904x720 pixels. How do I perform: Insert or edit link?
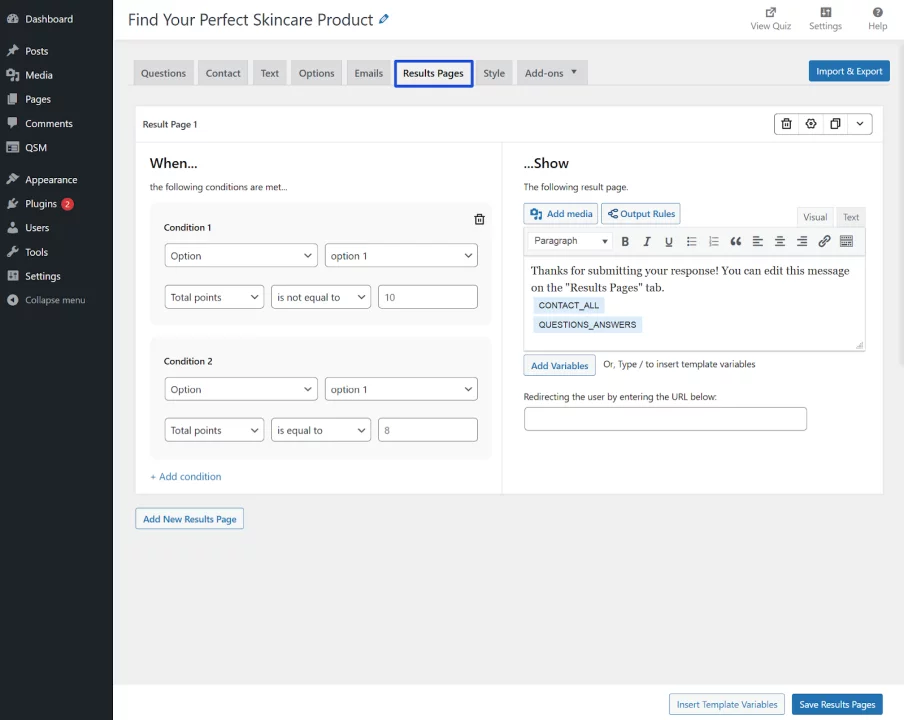point(824,242)
